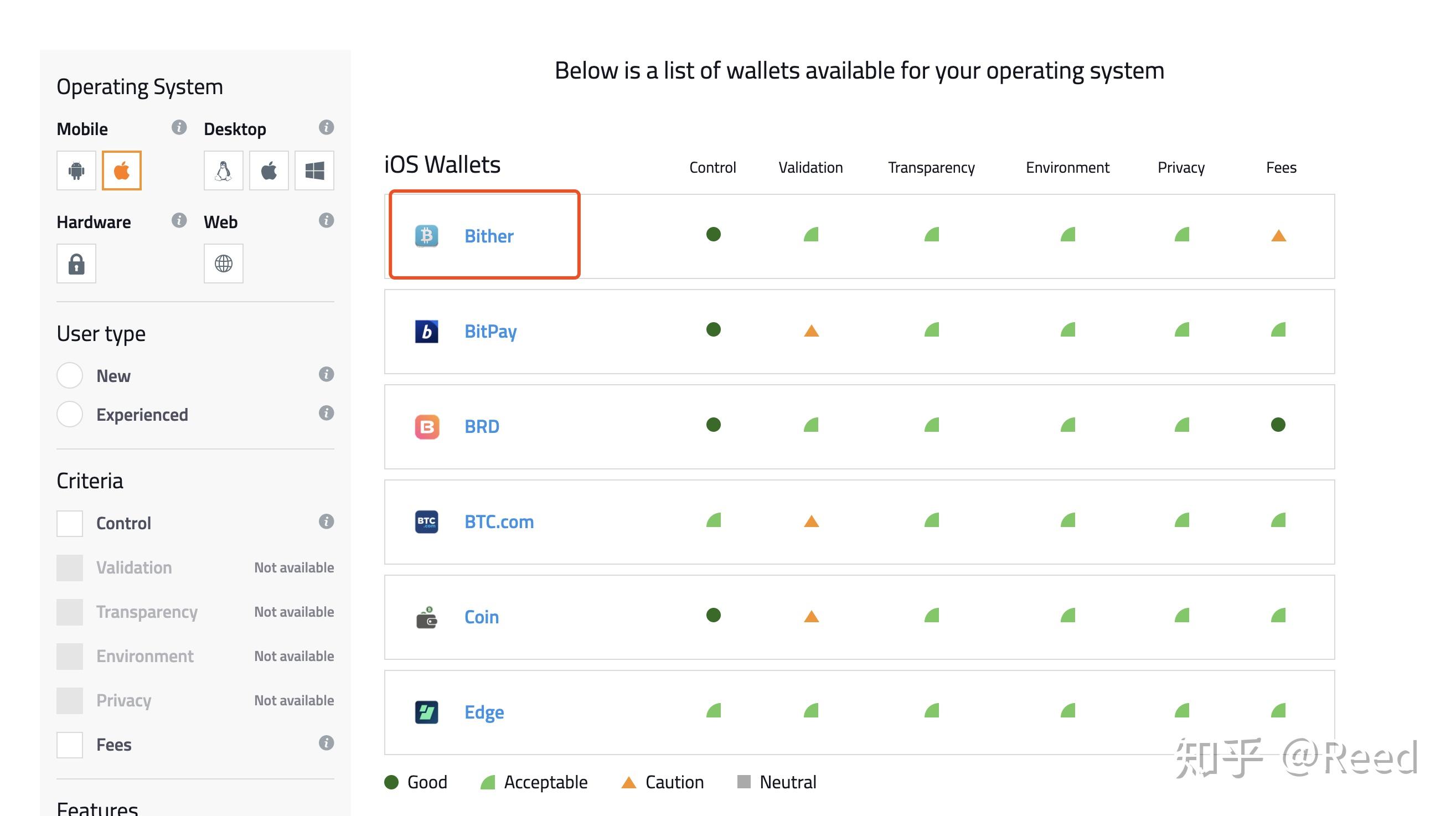1456x816 pixels.
Task: Click Coin's Control good rating dot
Action: click(714, 616)
